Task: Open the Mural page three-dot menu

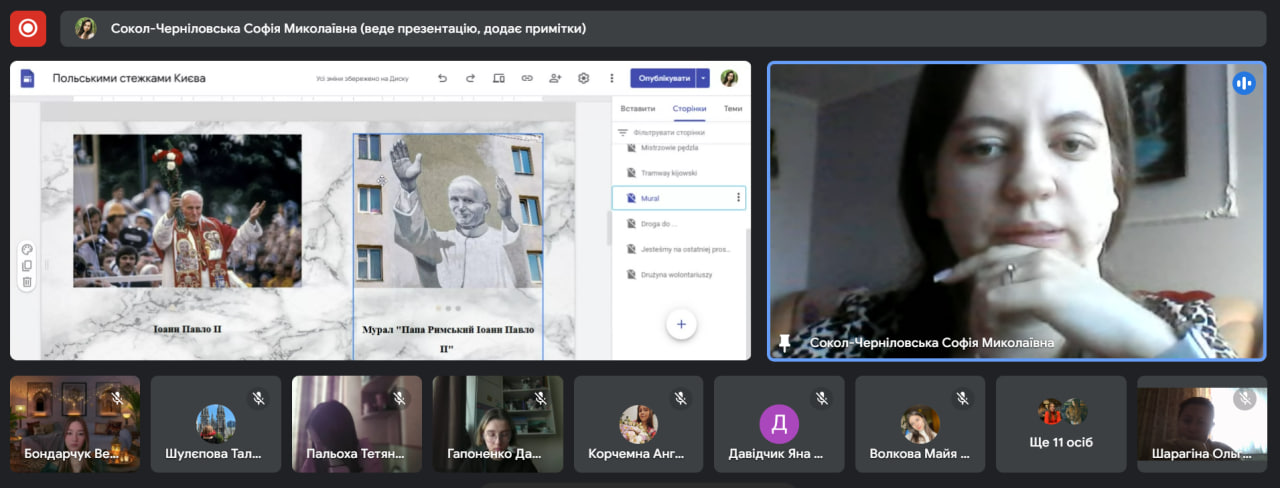Action: pyautogui.click(x=739, y=198)
